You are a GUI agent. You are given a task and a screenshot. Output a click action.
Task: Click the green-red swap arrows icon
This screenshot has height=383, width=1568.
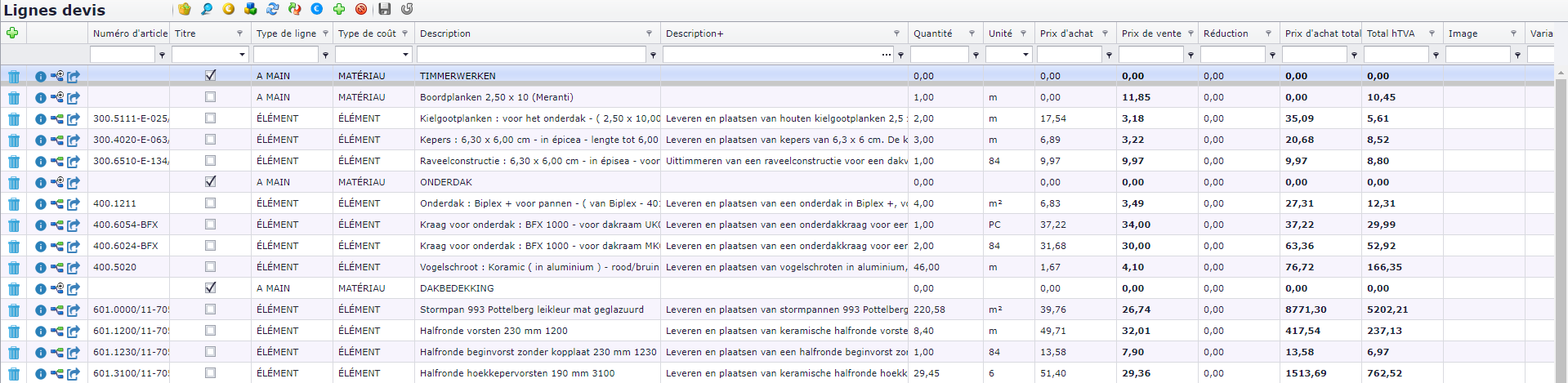click(x=295, y=9)
